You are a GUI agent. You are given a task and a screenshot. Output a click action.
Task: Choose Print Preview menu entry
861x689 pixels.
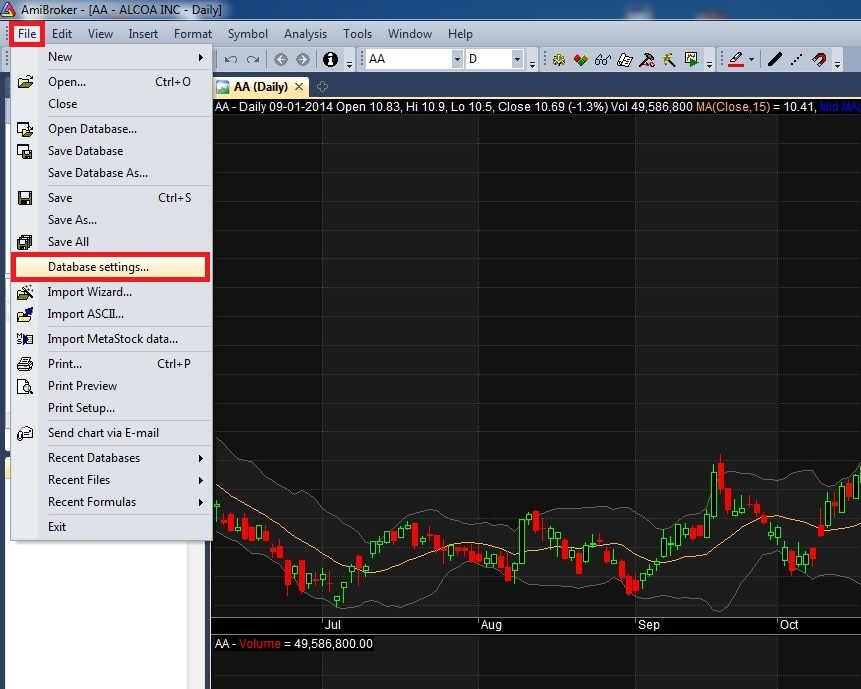pos(111,386)
